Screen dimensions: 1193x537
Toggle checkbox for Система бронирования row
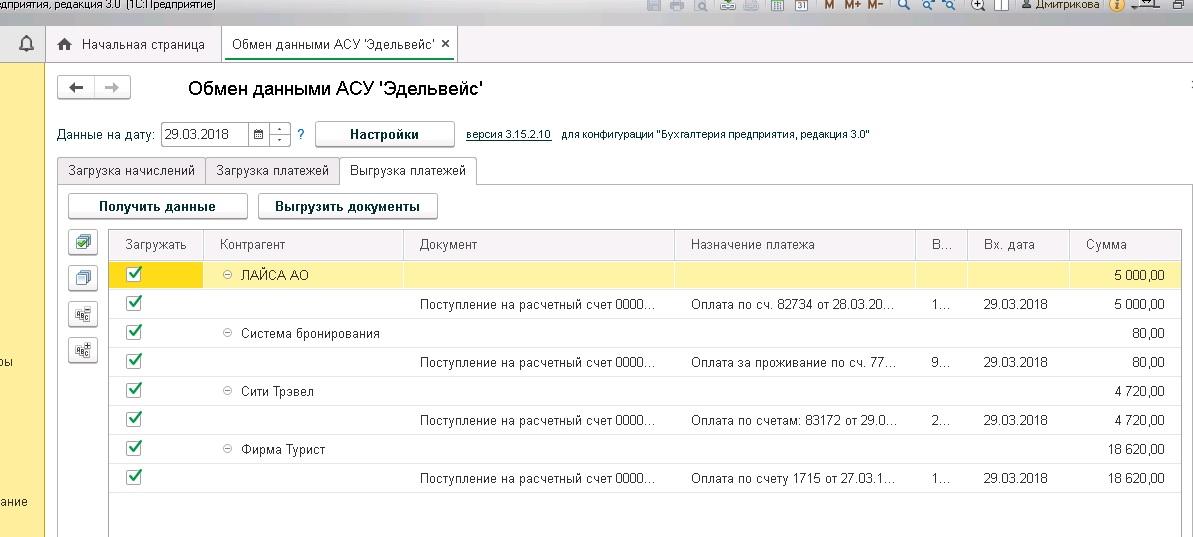coord(135,331)
